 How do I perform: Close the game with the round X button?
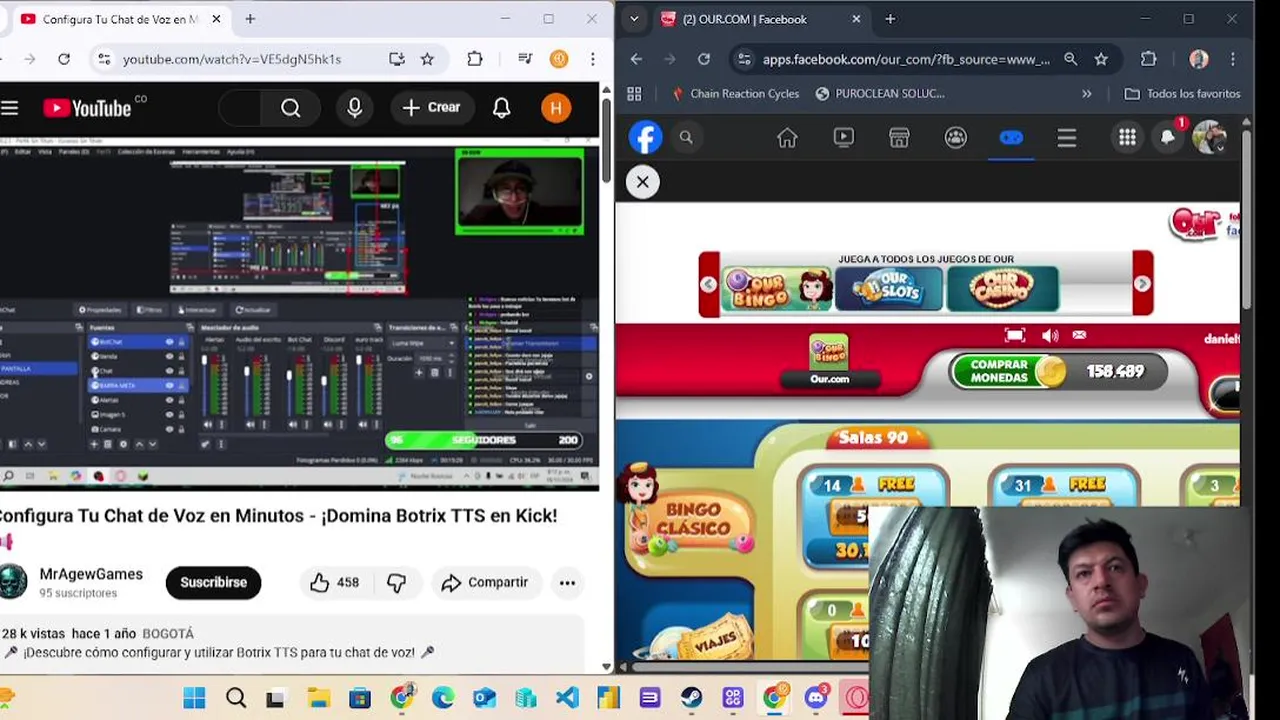[643, 182]
